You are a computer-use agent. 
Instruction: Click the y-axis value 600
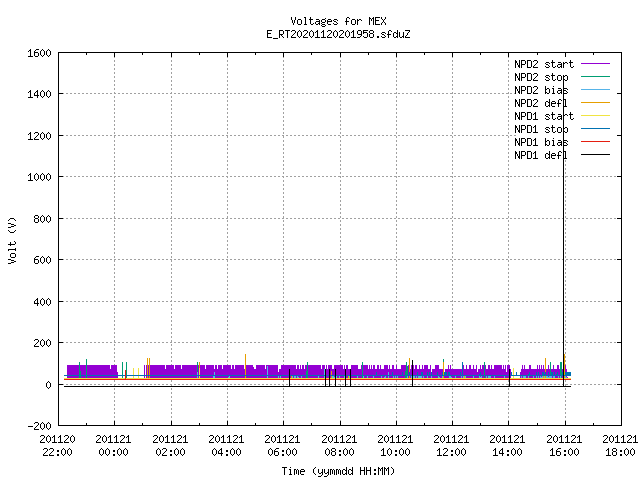42,260
